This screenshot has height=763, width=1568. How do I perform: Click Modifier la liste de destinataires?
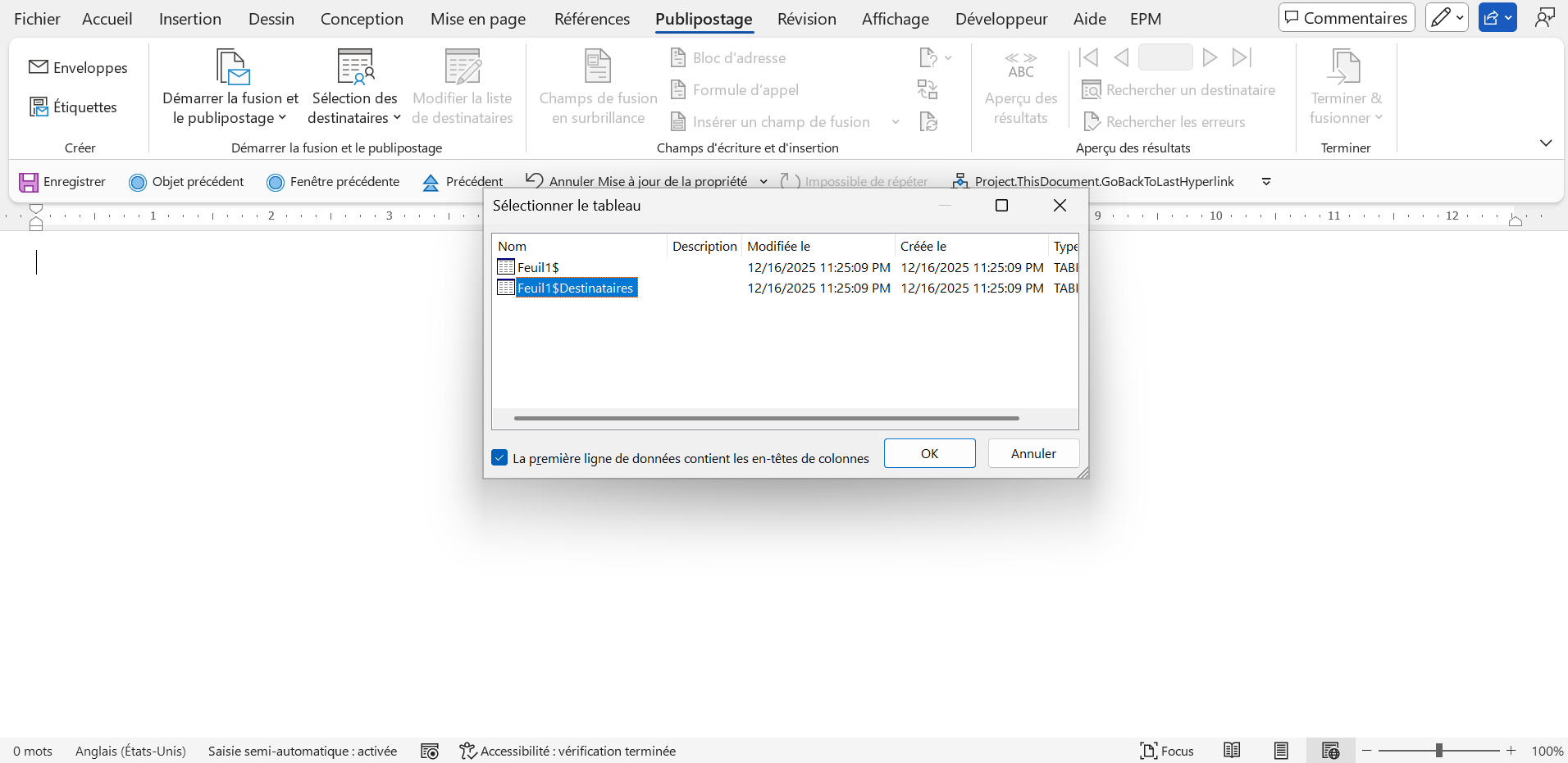(463, 89)
